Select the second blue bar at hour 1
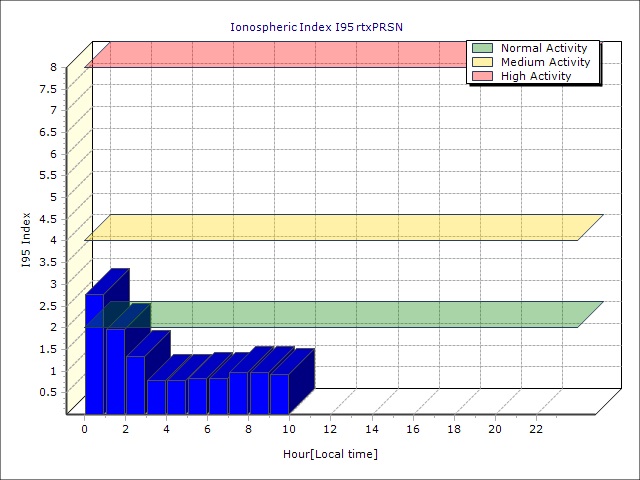The width and height of the screenshot is (640, 480). (115, 372)
